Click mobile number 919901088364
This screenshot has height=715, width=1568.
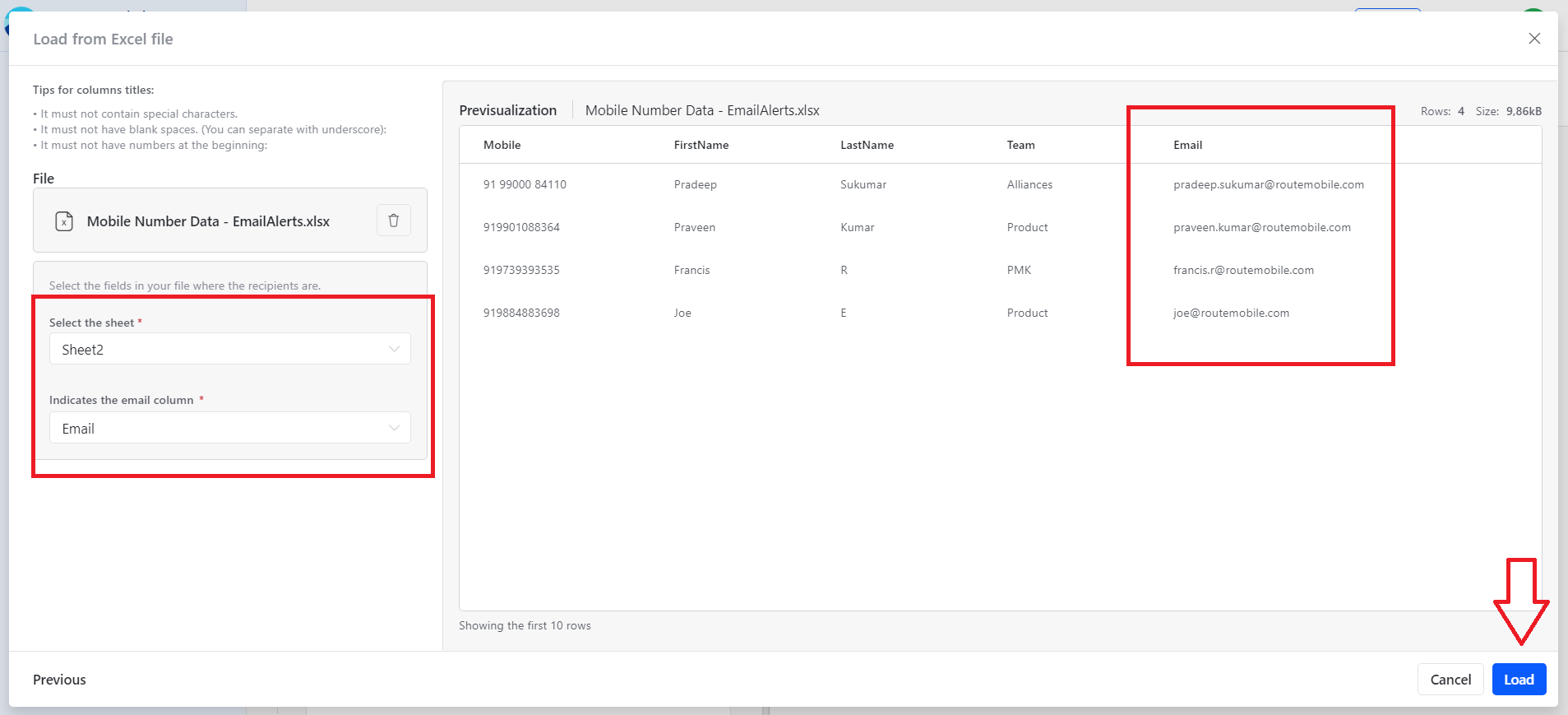(x=521, y=227)
